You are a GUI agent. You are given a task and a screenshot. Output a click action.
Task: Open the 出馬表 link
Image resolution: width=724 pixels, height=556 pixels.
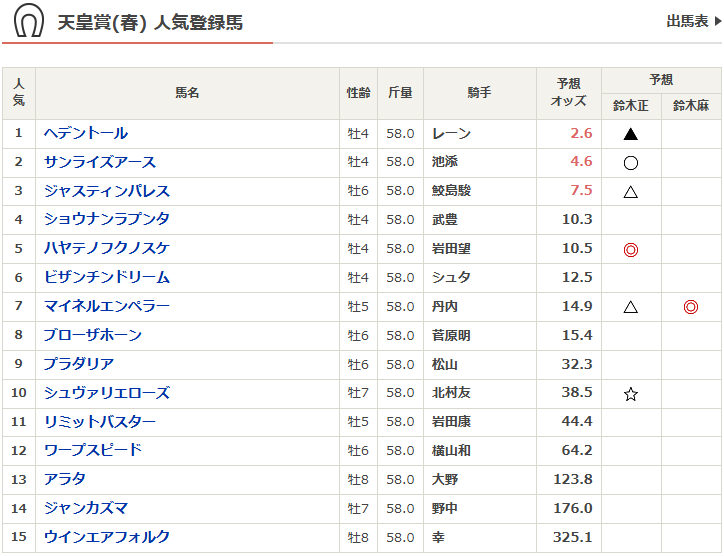tap(694, 21)
